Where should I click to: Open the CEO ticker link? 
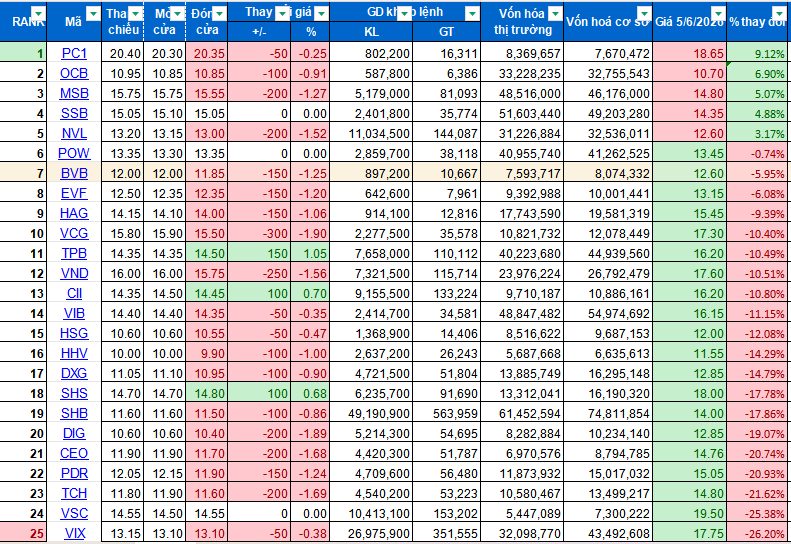[74, 453]
